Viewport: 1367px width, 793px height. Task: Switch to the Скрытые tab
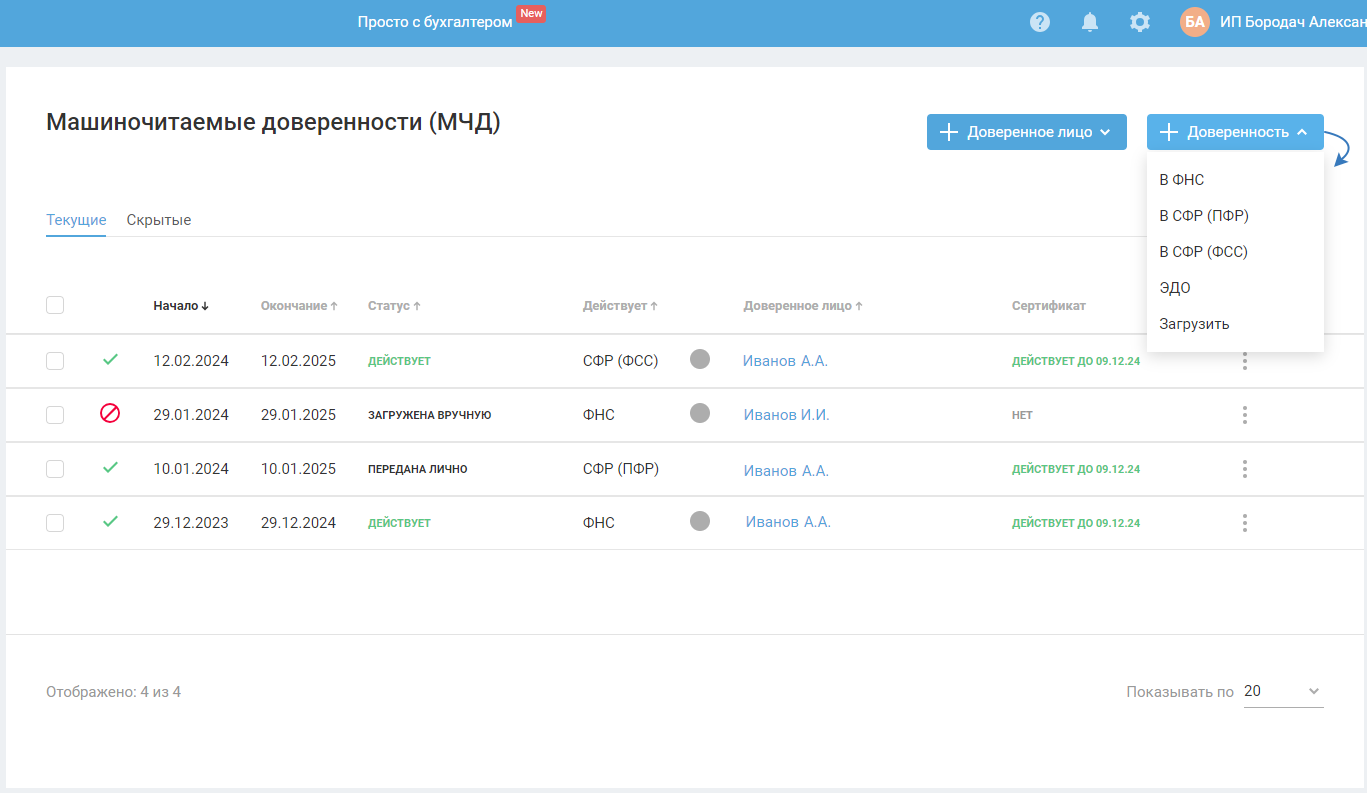pyautogui.click(x=159, y=220)
